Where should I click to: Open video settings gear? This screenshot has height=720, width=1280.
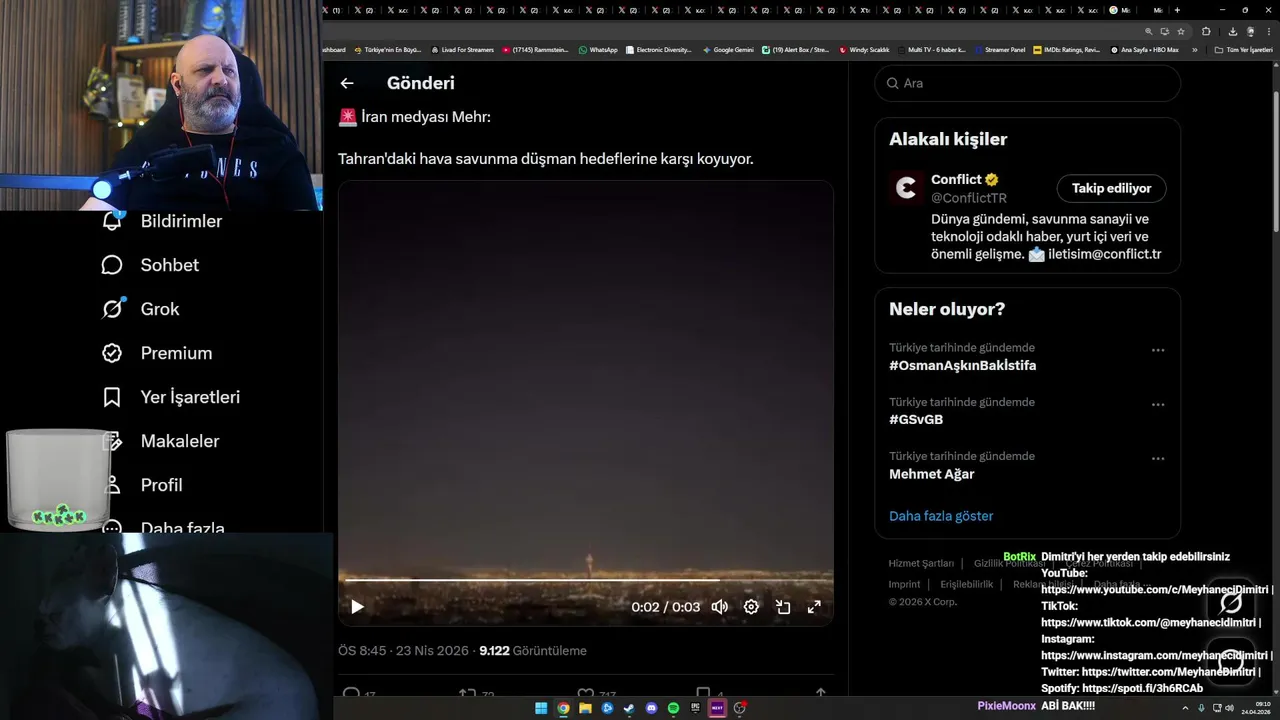click(751, 606)
